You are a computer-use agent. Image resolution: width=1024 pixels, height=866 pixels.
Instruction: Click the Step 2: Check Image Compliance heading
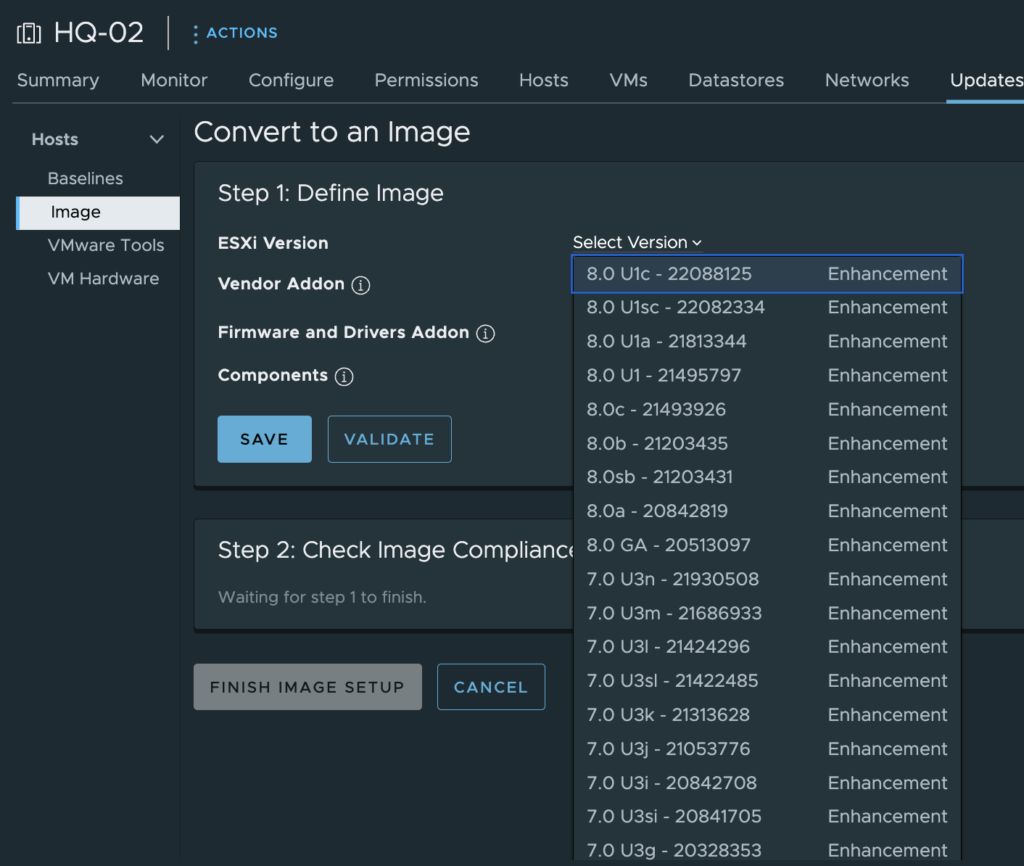396,550
